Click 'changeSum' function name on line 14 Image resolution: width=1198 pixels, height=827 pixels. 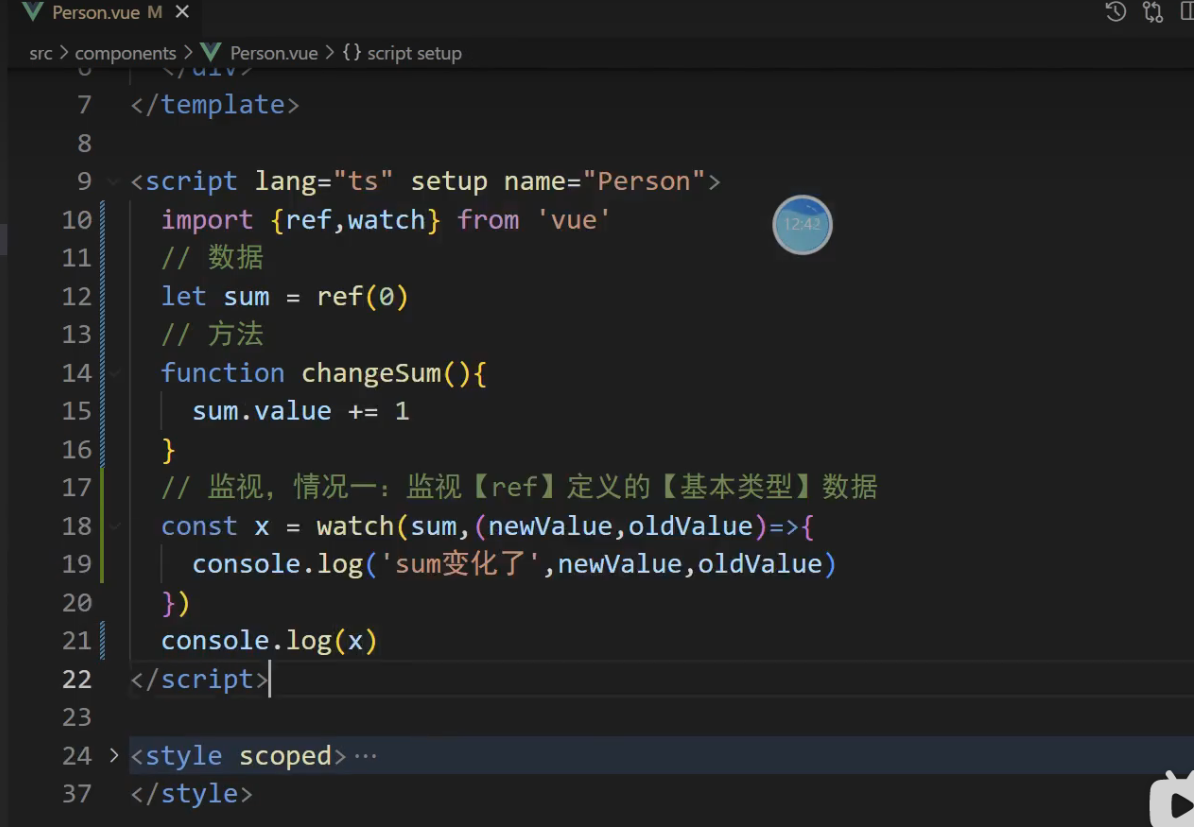pyautogui.click(x=371, y=373)
